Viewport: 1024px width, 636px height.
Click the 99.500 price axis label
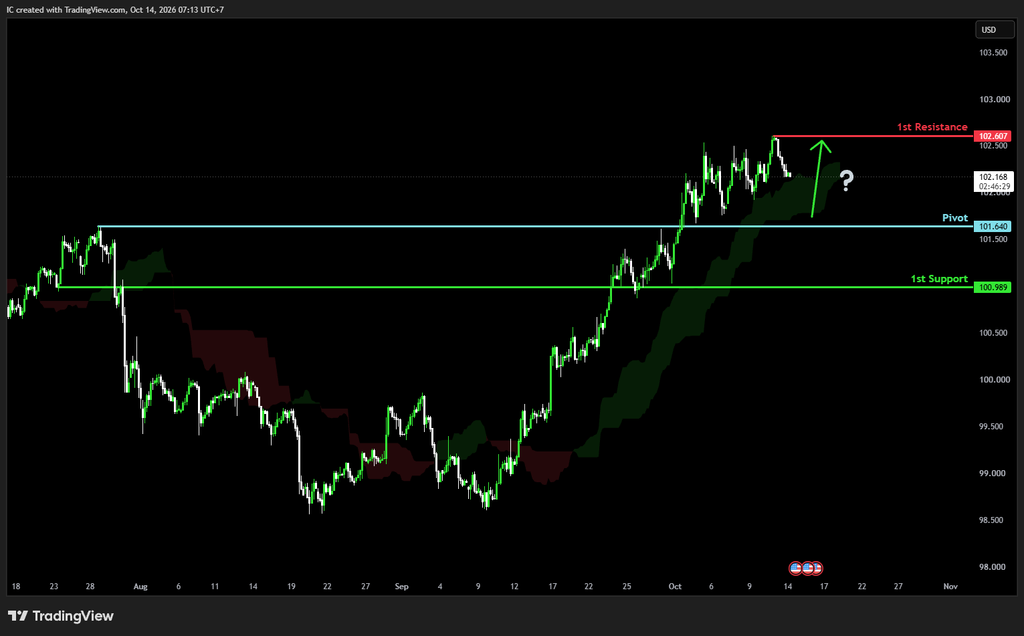tap(991, 426)
